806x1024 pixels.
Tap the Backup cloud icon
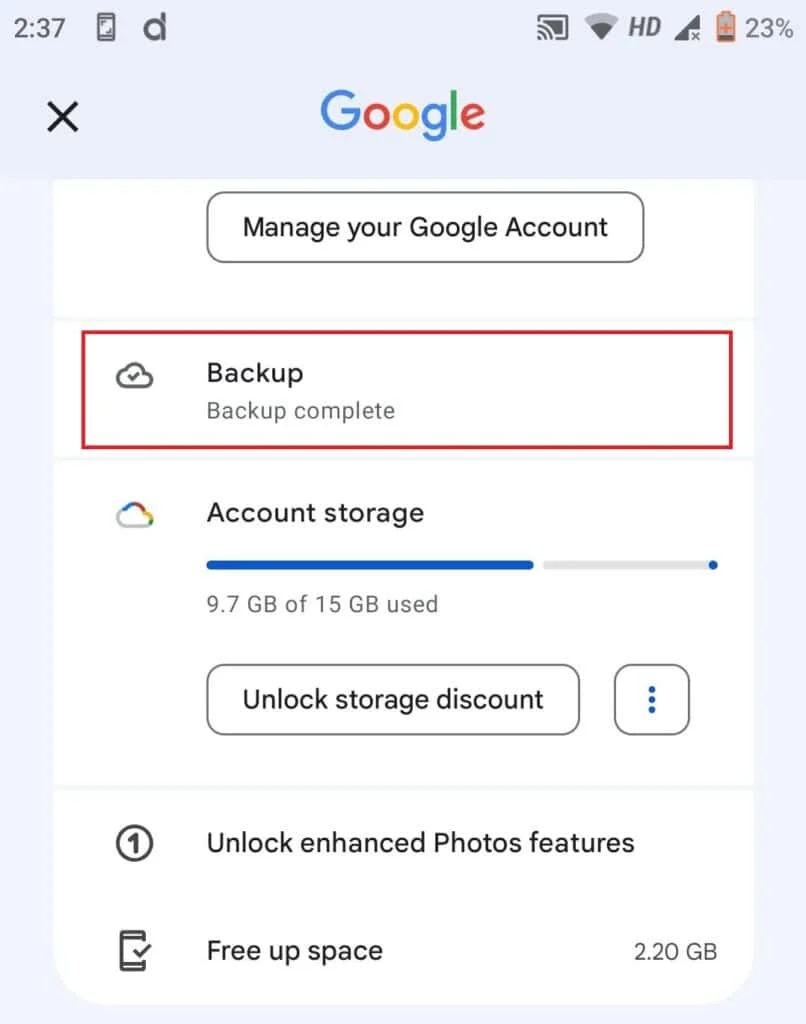(134, 376)
